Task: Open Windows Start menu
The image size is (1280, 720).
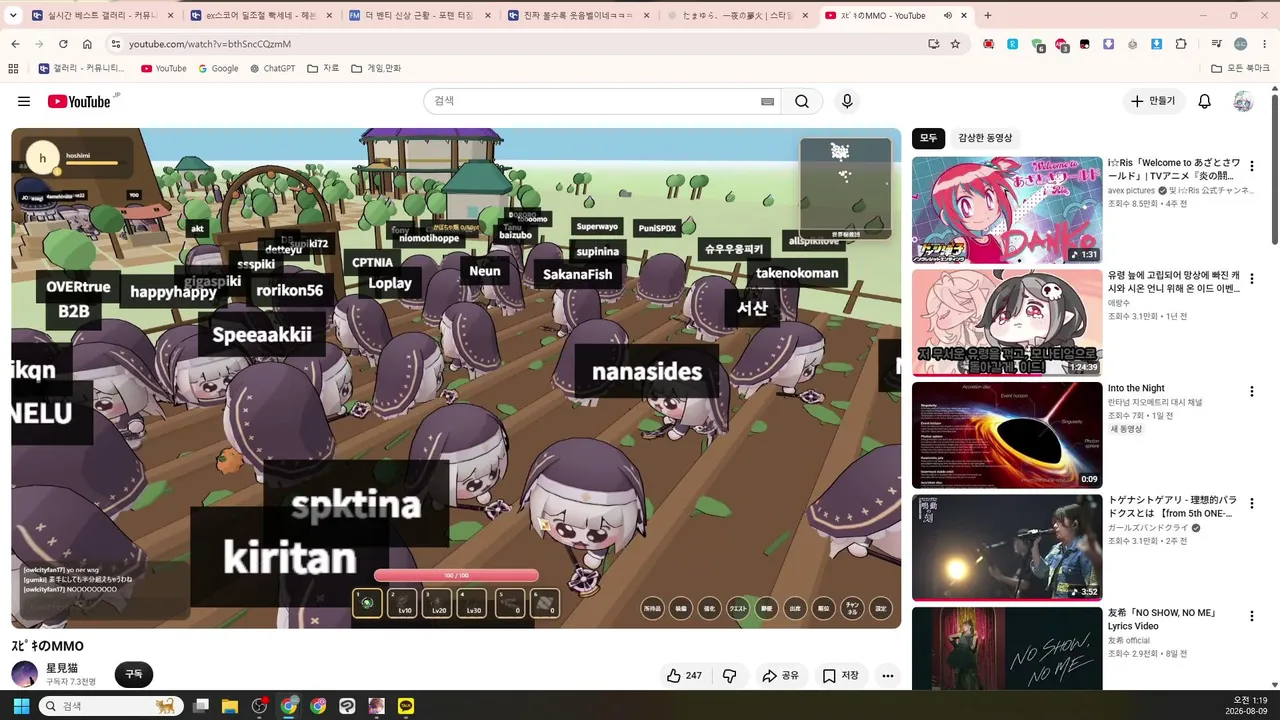Action: (21, 706)
